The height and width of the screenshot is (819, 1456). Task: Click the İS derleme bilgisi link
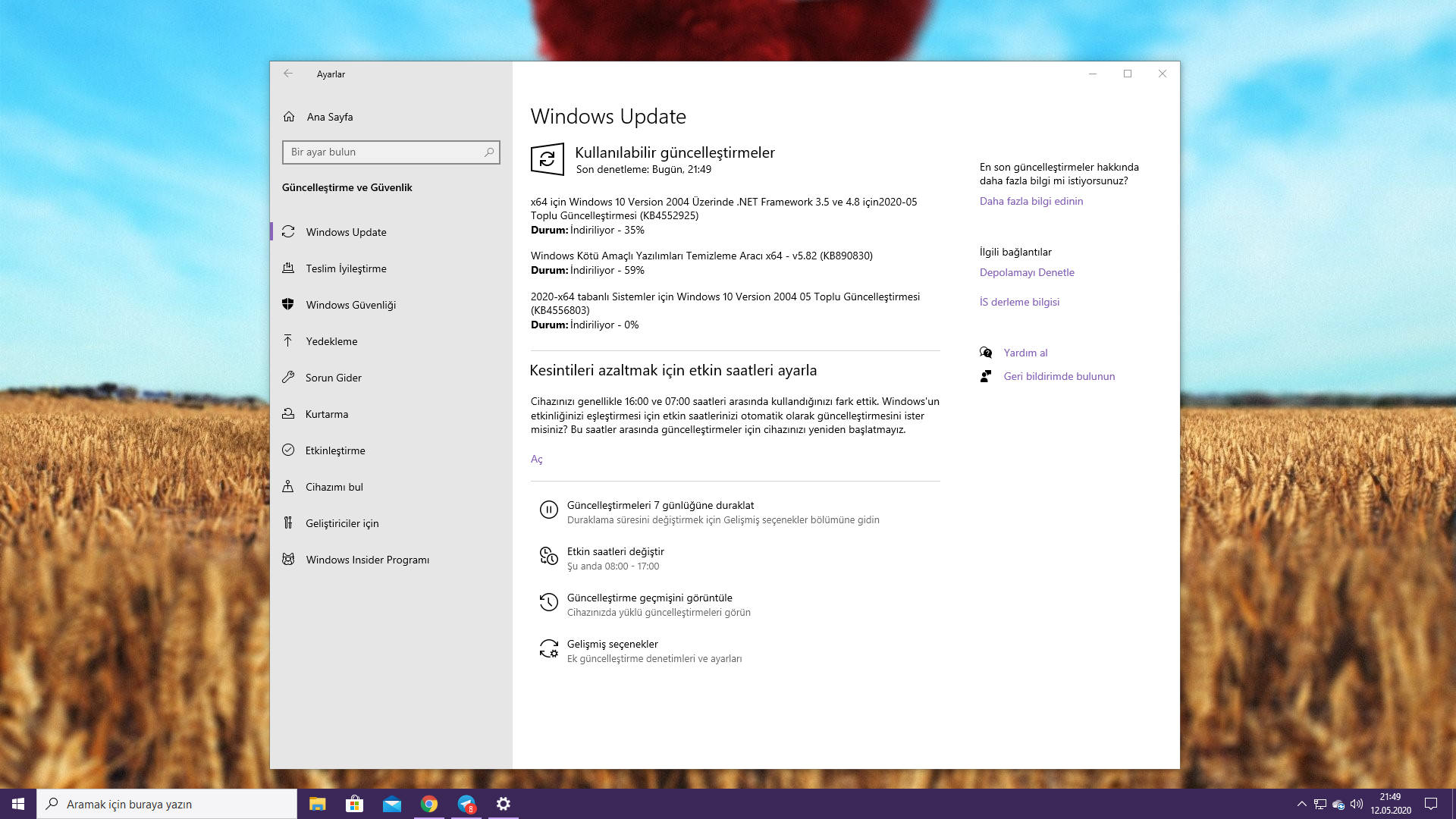[x=1019, y=302]
